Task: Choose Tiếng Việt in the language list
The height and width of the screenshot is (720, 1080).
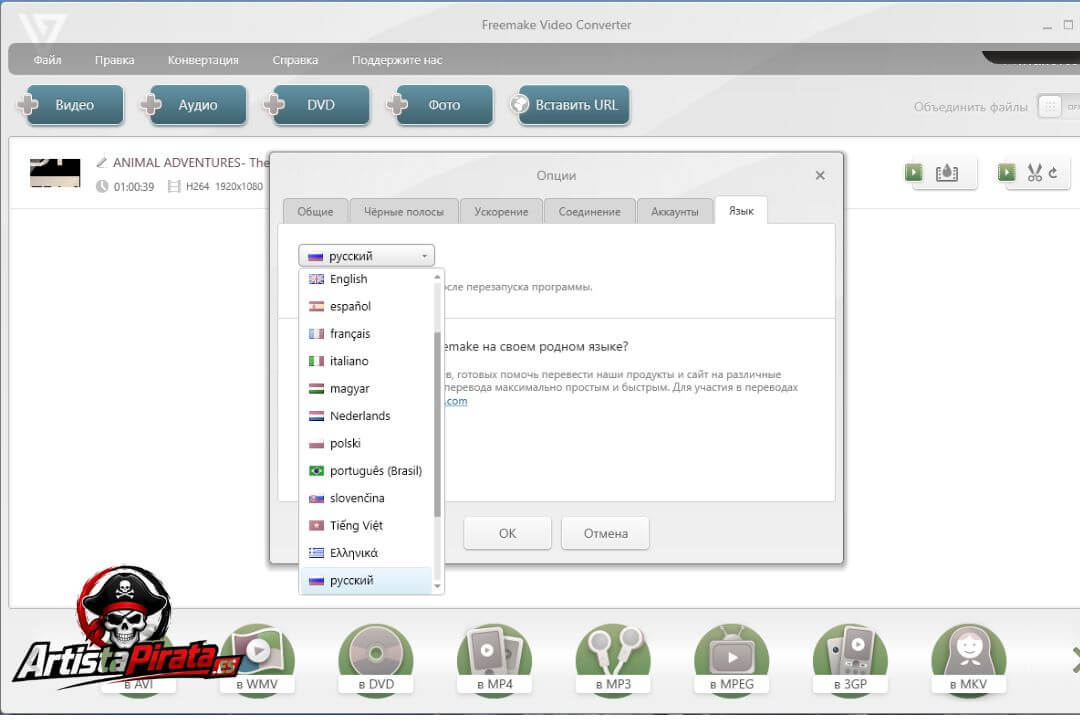Action: tap(367, 525)
